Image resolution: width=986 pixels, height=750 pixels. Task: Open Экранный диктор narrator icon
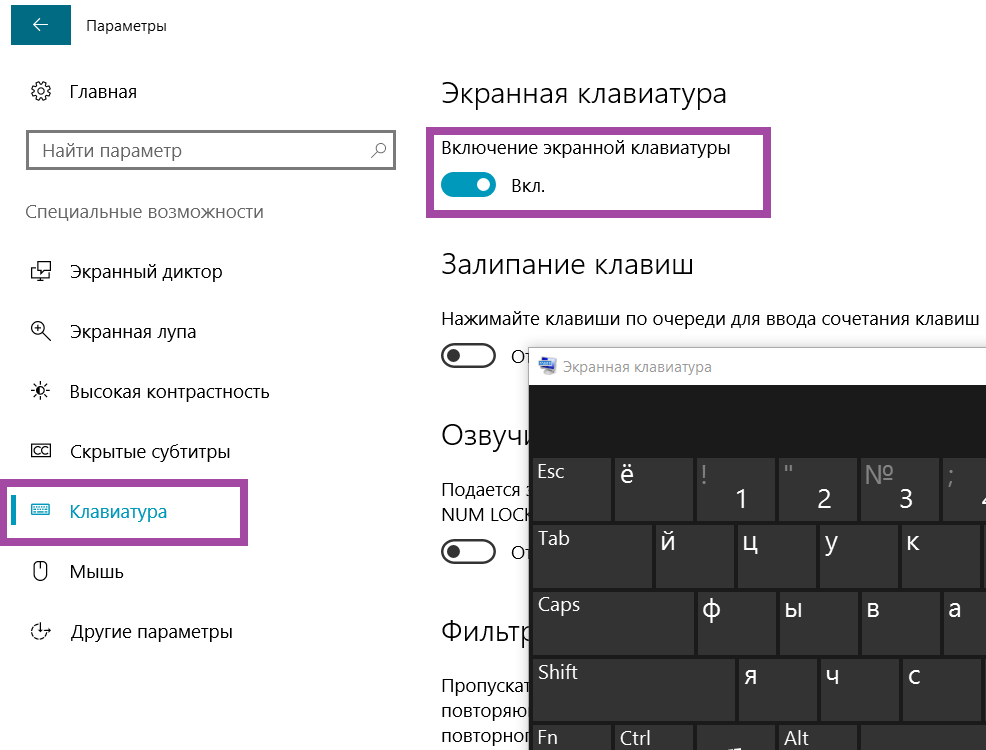41,271
